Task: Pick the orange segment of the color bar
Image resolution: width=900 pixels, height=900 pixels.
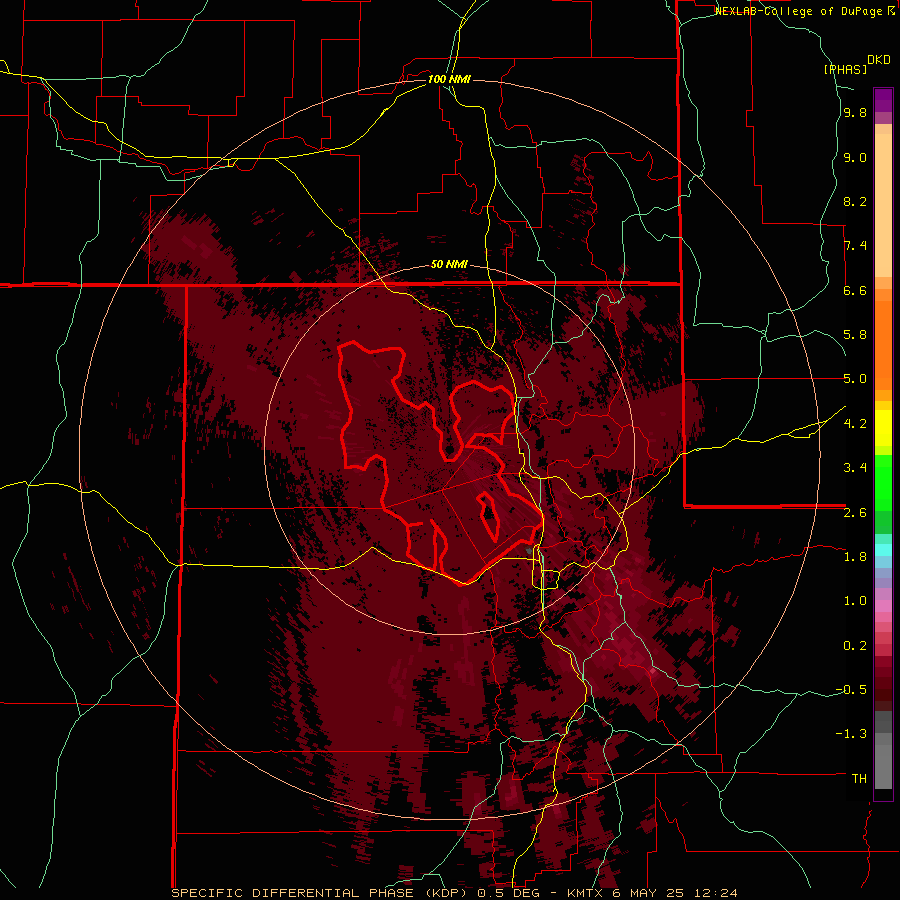Action: point(883,346)
